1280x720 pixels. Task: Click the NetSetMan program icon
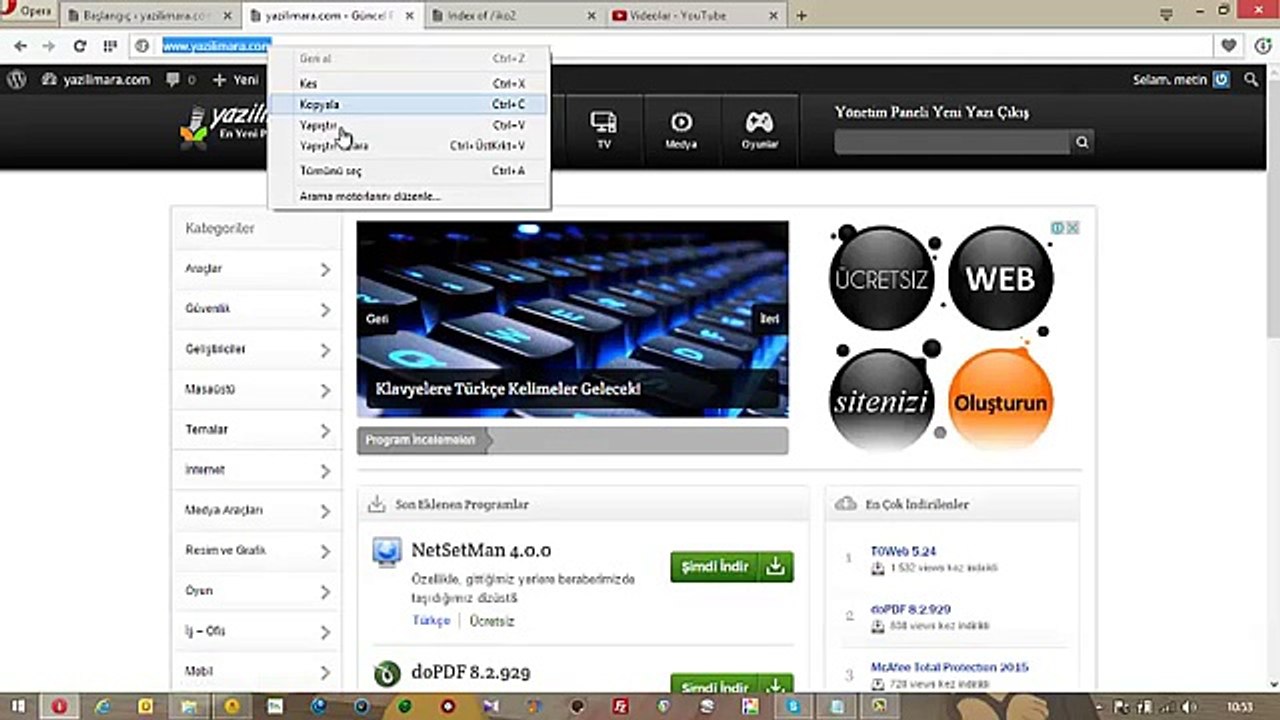pyautogui.click(x=386, y=552)
